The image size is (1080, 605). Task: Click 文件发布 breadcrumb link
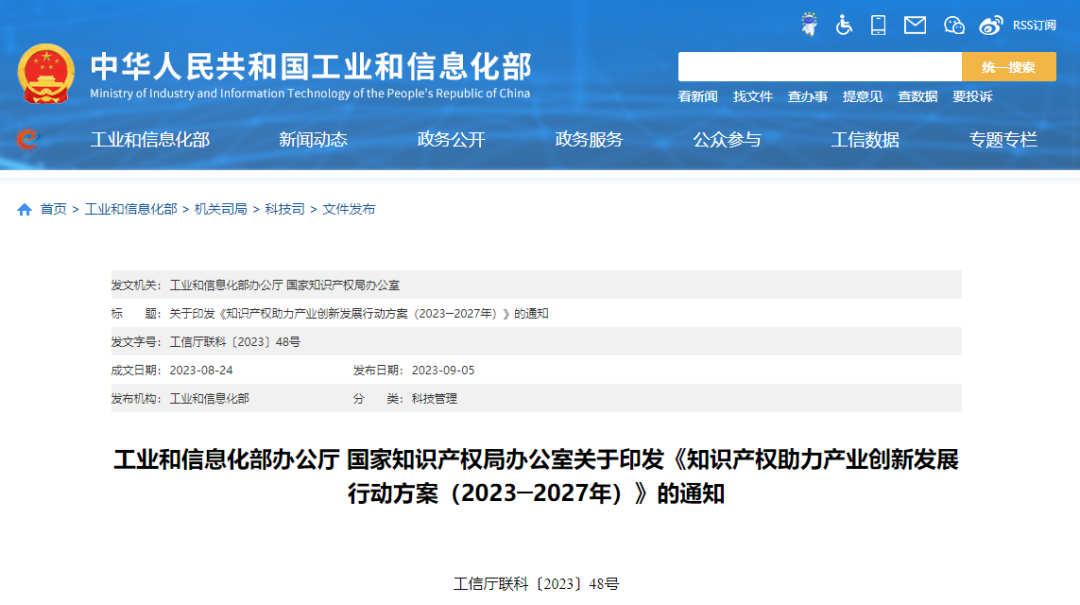pyautogui.click(x=349, y=209)
